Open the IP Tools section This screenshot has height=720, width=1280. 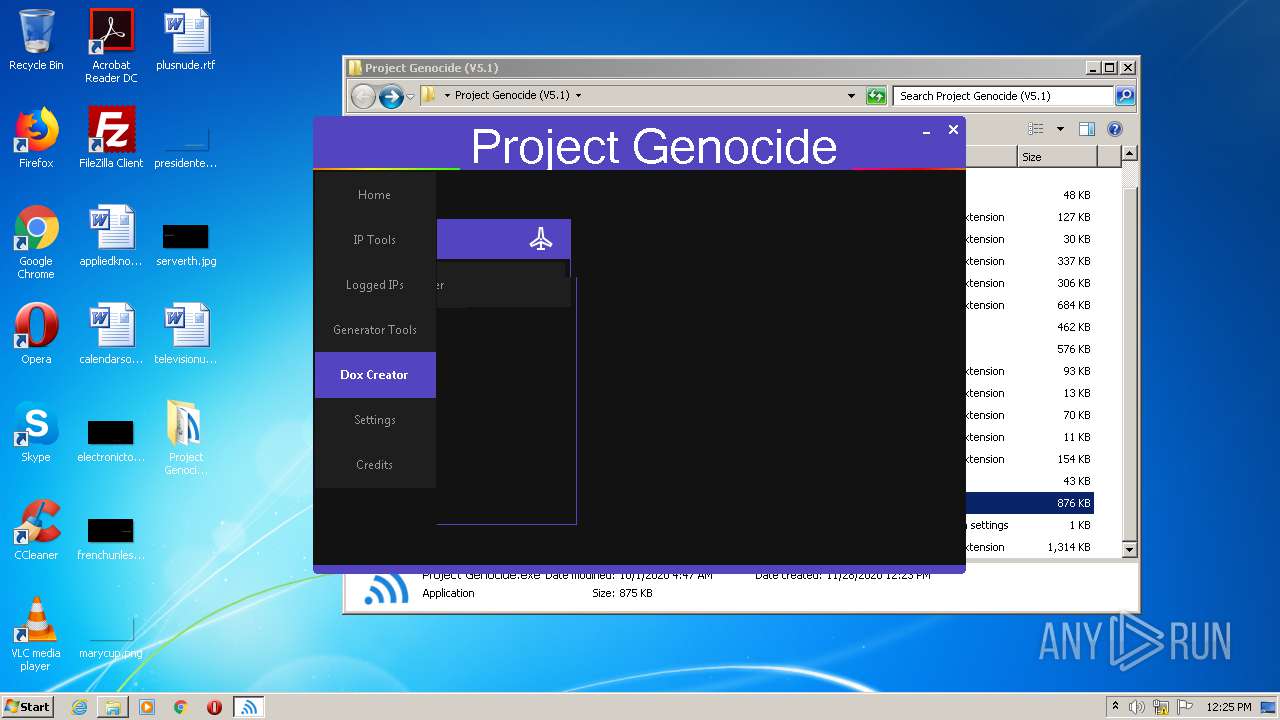point(375,240)
